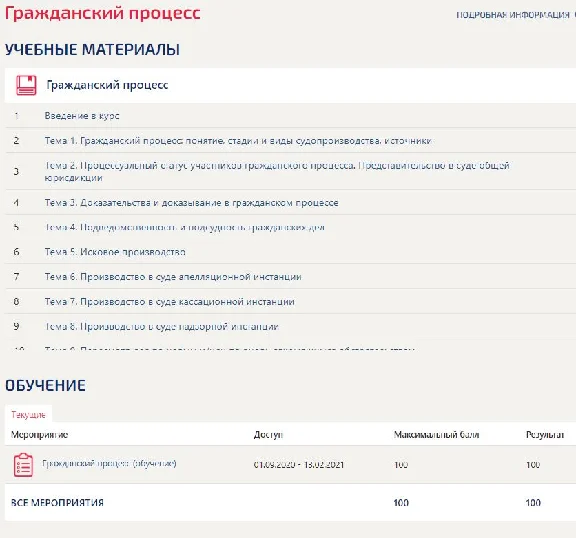Click the Максимальный балл column header
This screenshot has height=538, width=576.
pyautogui.click(x=436, y=435)
